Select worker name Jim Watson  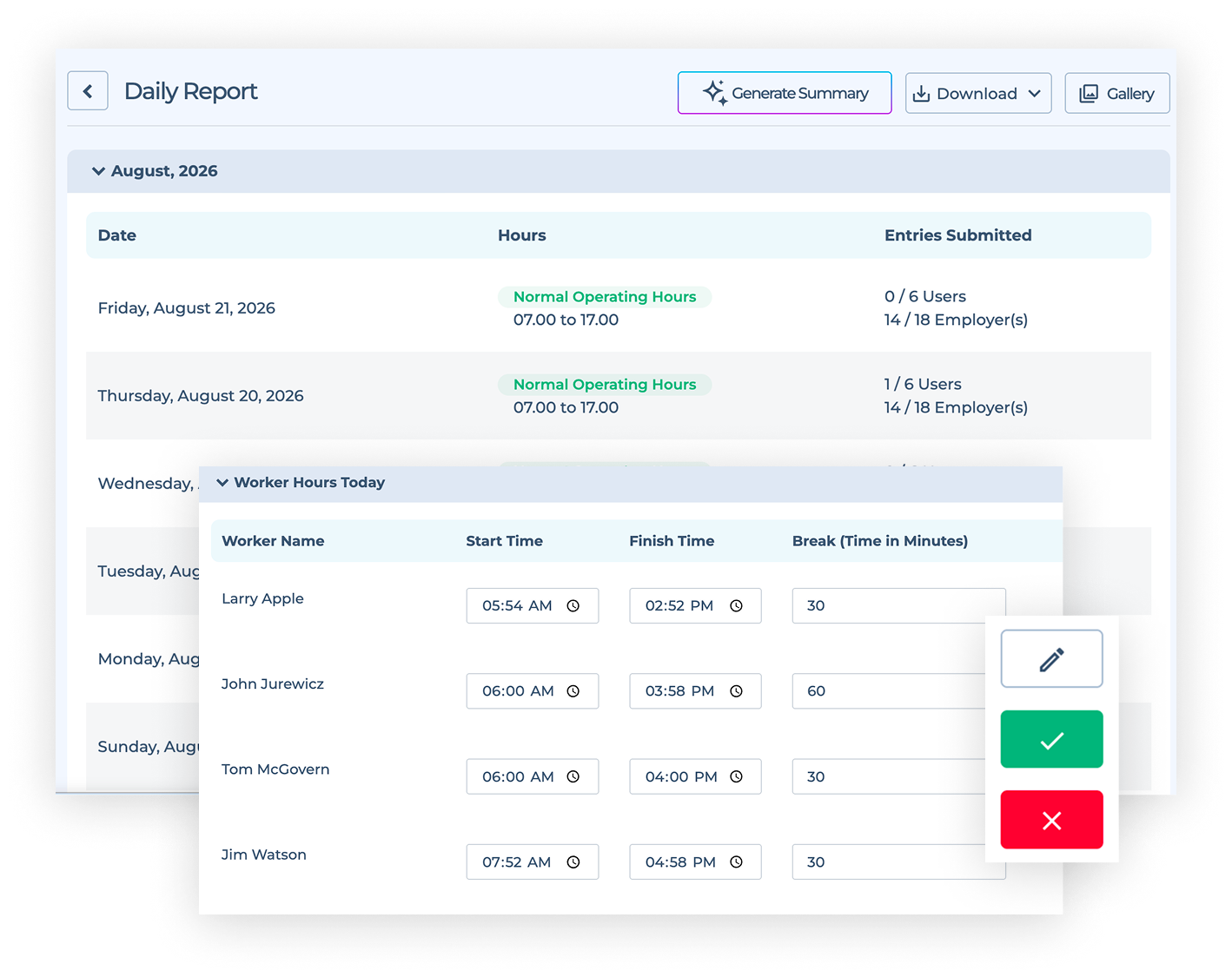coord(264,855)
